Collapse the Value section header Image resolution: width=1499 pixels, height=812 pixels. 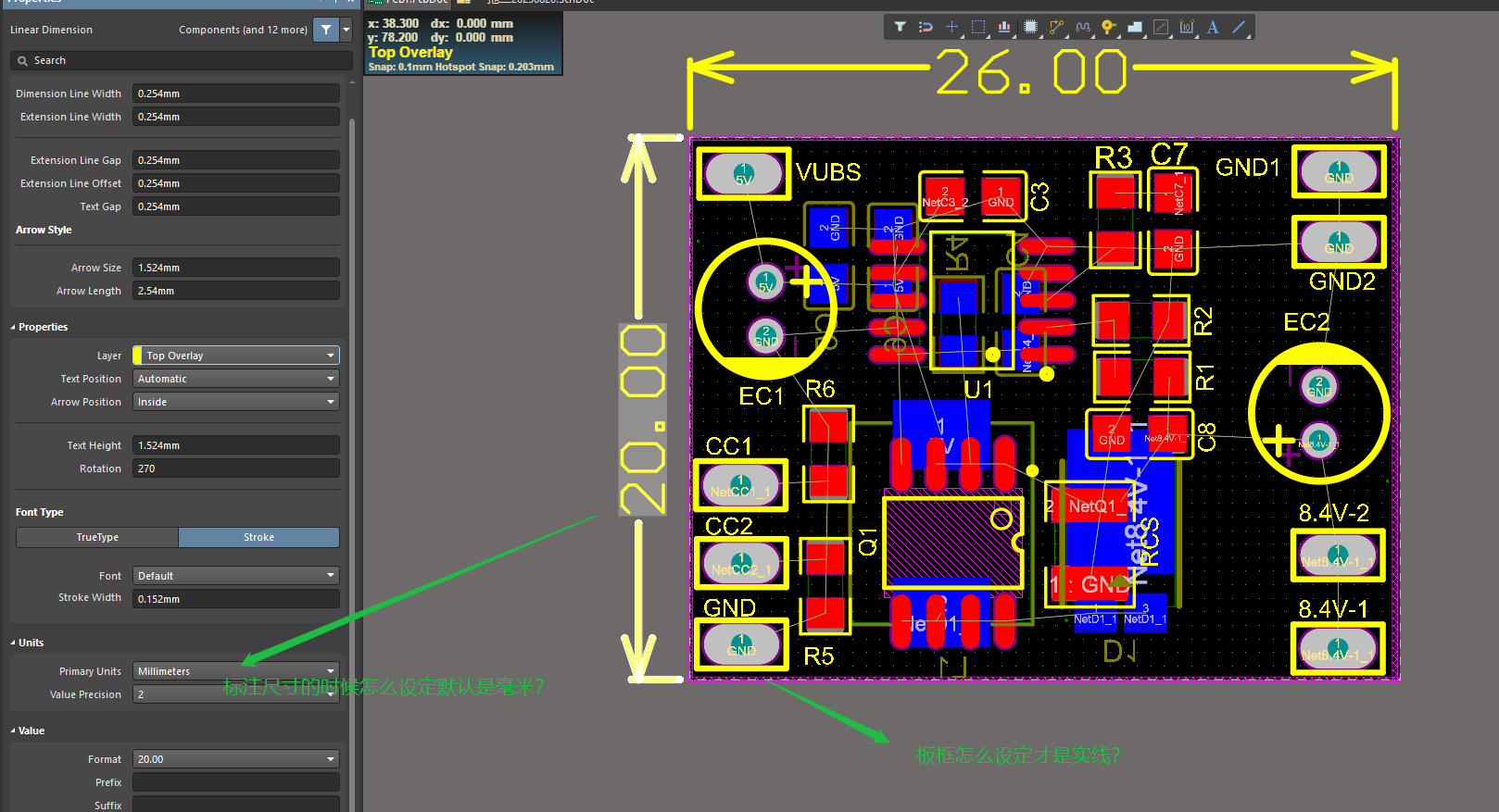(x=13, y=731)
